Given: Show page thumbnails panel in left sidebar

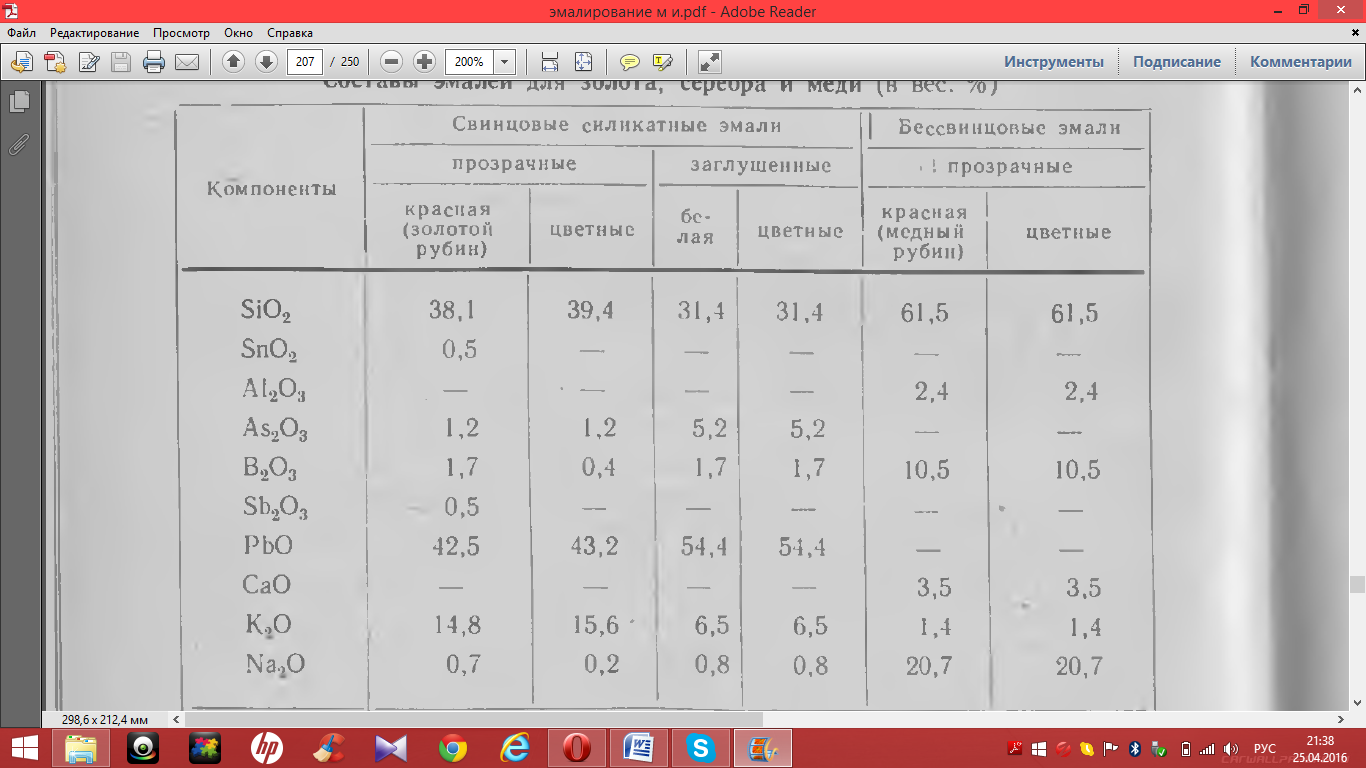Looking at the screenshot, I should point(19,101).
